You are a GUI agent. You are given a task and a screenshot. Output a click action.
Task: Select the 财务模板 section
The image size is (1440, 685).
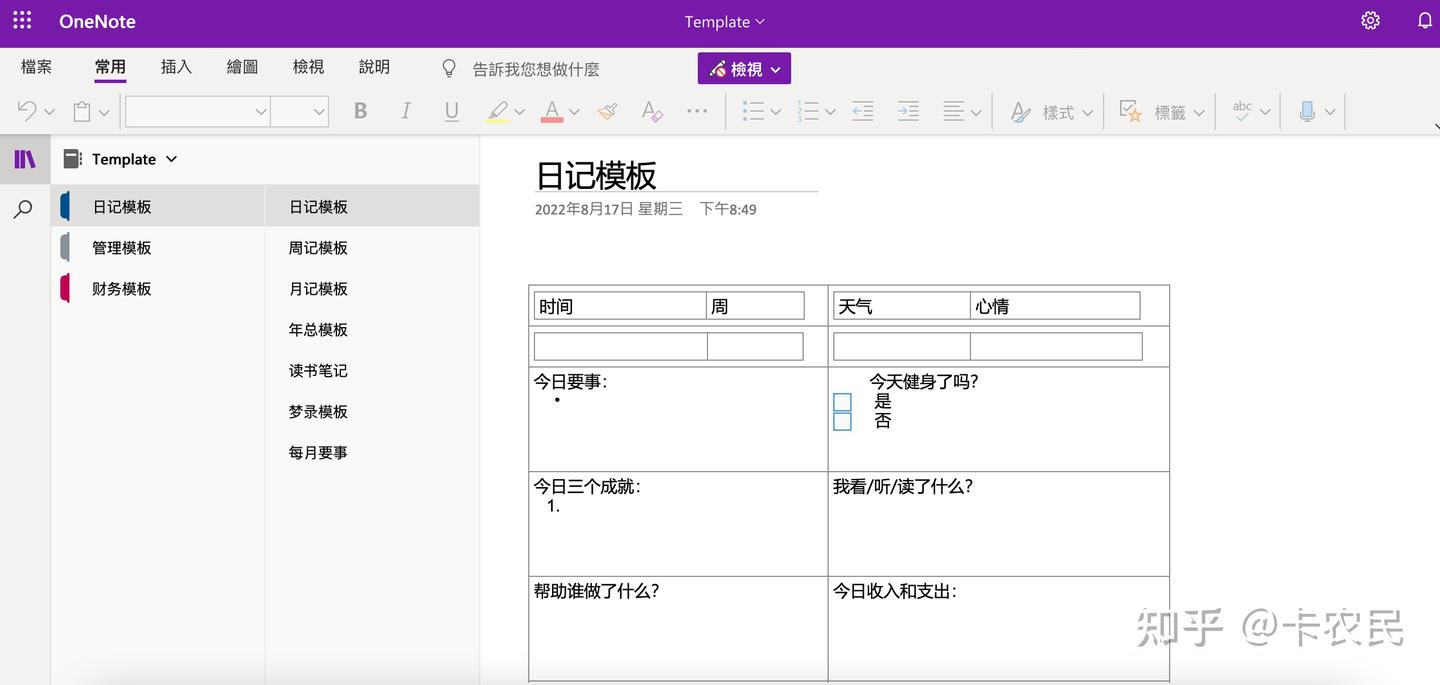[158, 288]
